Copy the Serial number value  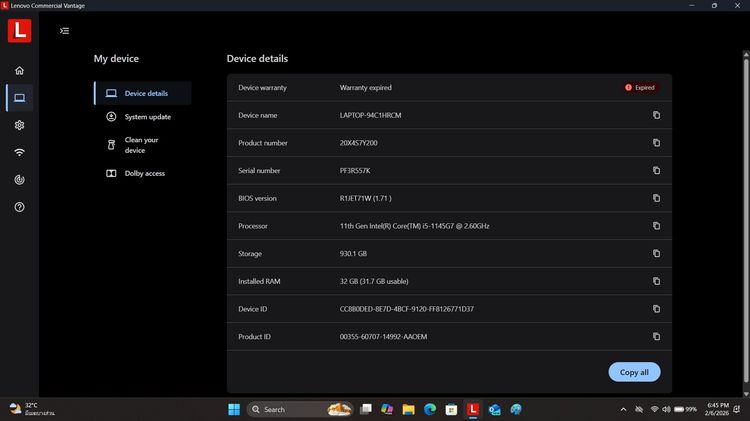[x=656, y=171]
